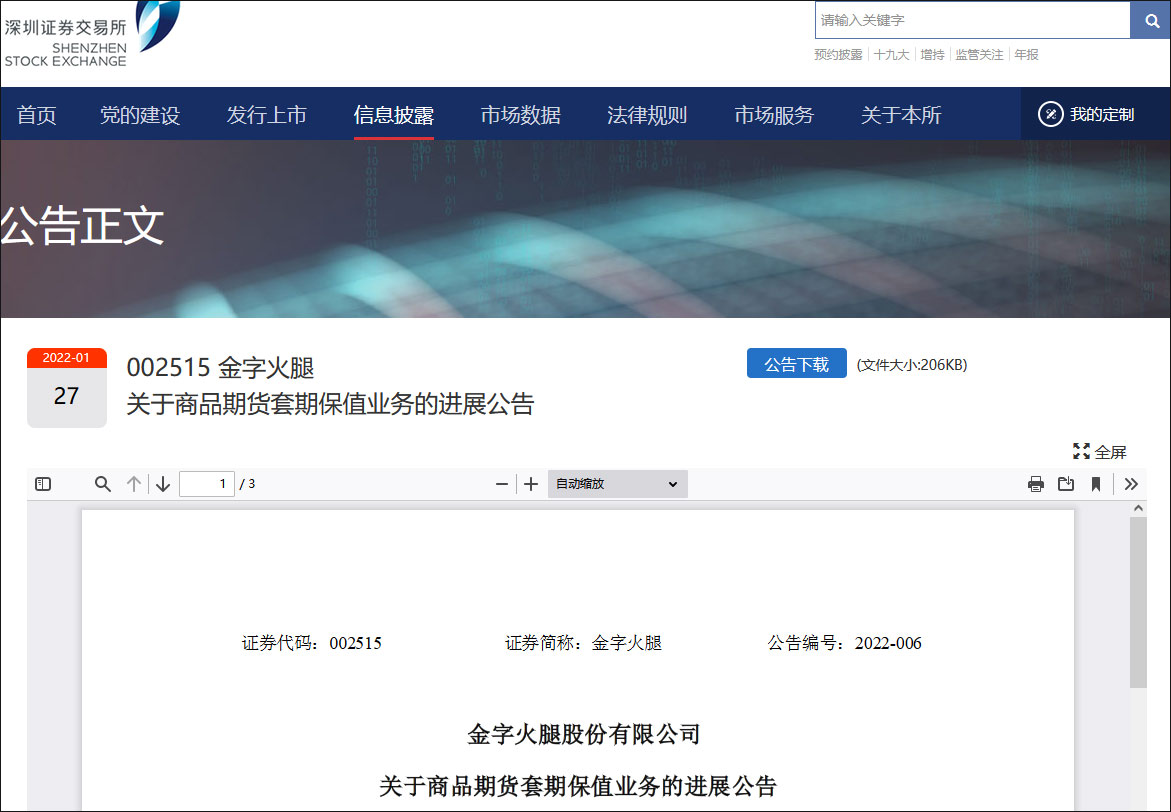
Task: Open the 首页 menu item
Action: pos(37,115)
